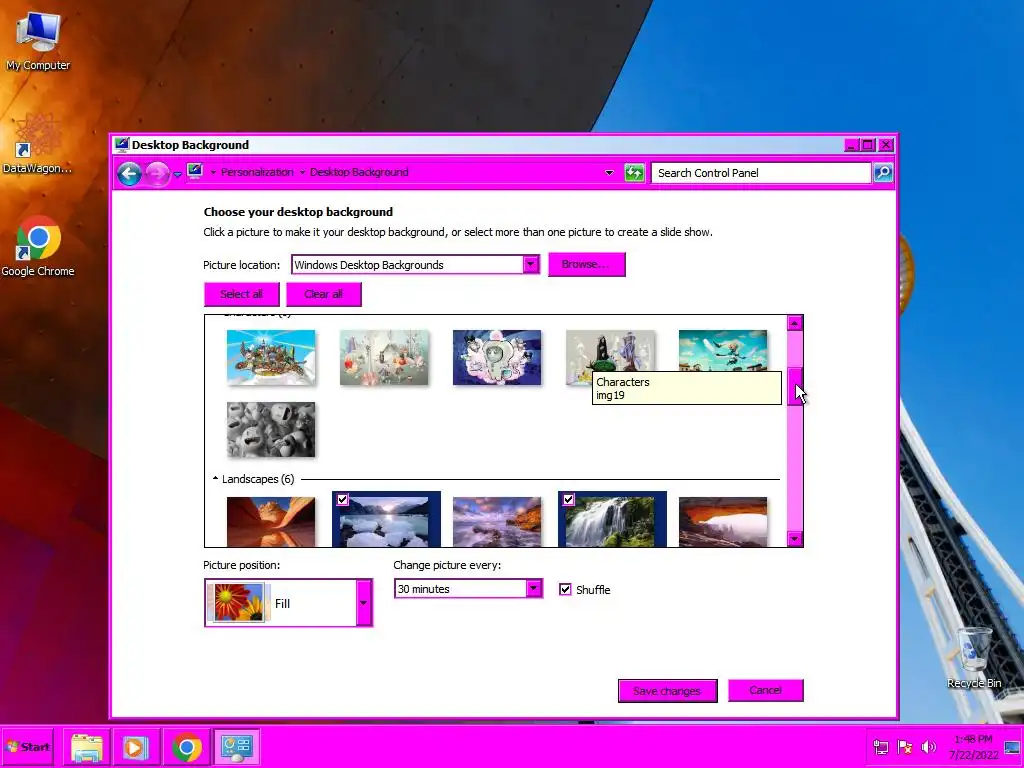Click Clear all button
Image resolution: width=1024 pixels, height=768 pixels.
pyautogui.click(x=323, y=294)
